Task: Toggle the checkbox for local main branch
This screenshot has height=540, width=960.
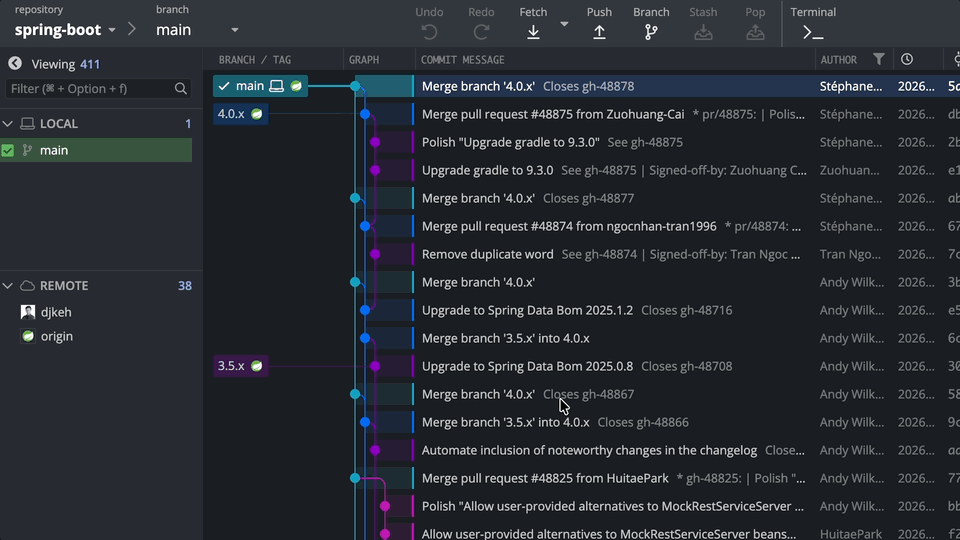Action: click(x=8, y=151)
